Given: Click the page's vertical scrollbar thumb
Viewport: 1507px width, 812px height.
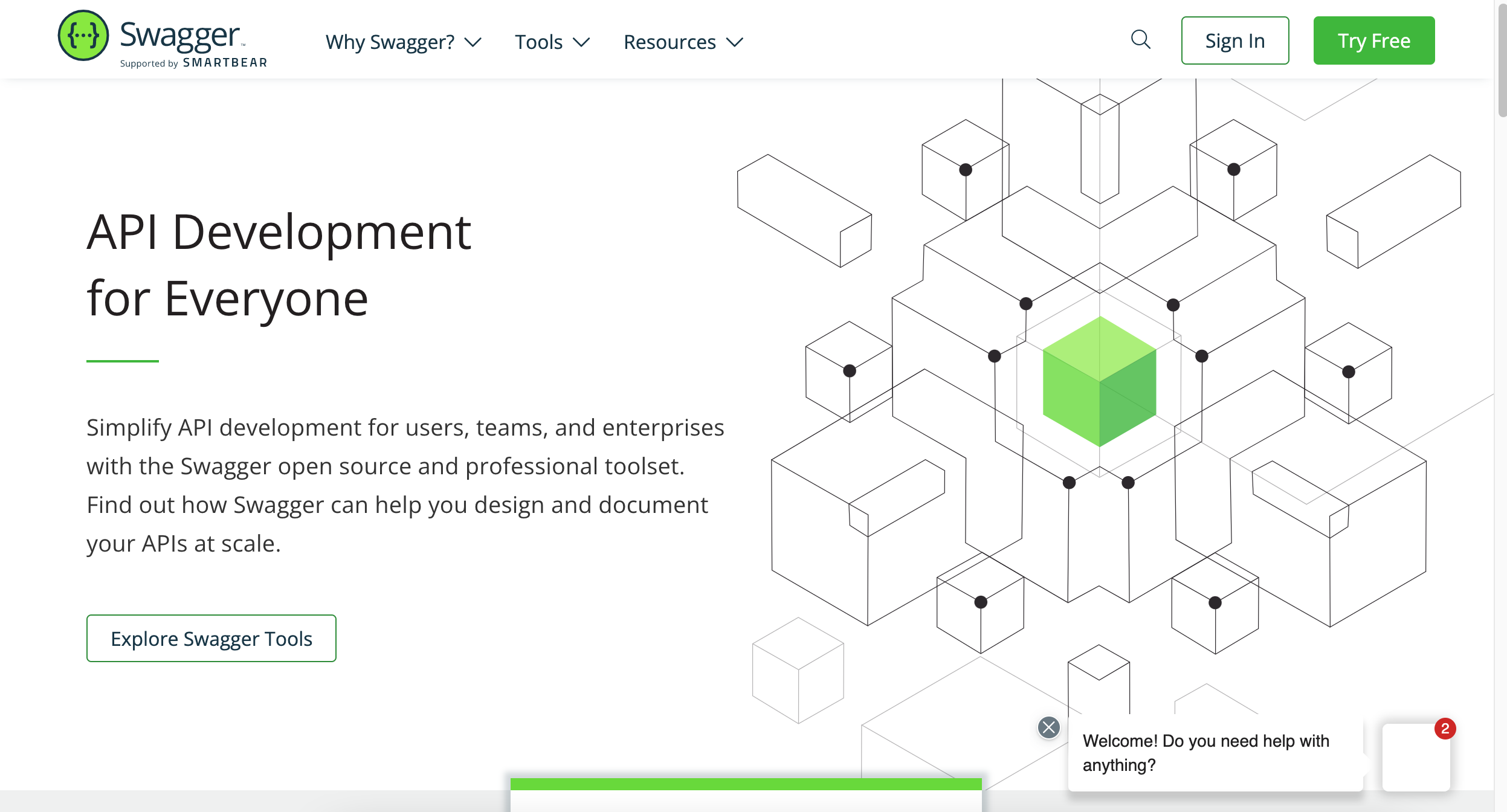Looking at the screenshot, I should 1502,60.
